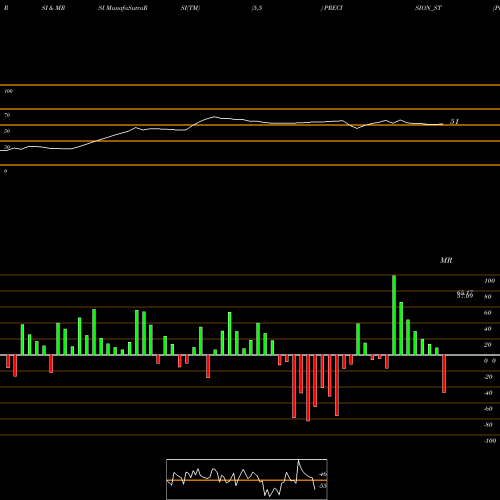This screenshot has width=500, height=500.
Task: Click the ") PRECI" header text
Action: tap(332, 8)
